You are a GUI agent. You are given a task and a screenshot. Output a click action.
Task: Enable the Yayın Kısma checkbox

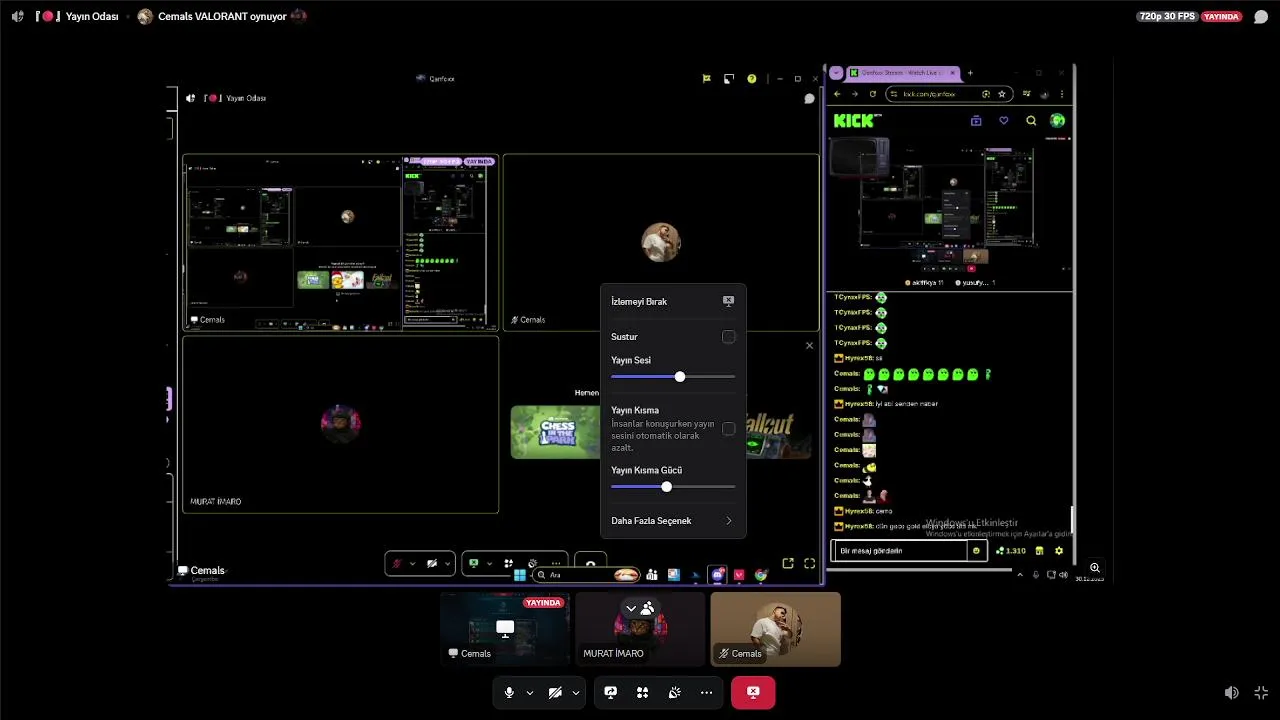pyautogui.click(x=728, y=429)
